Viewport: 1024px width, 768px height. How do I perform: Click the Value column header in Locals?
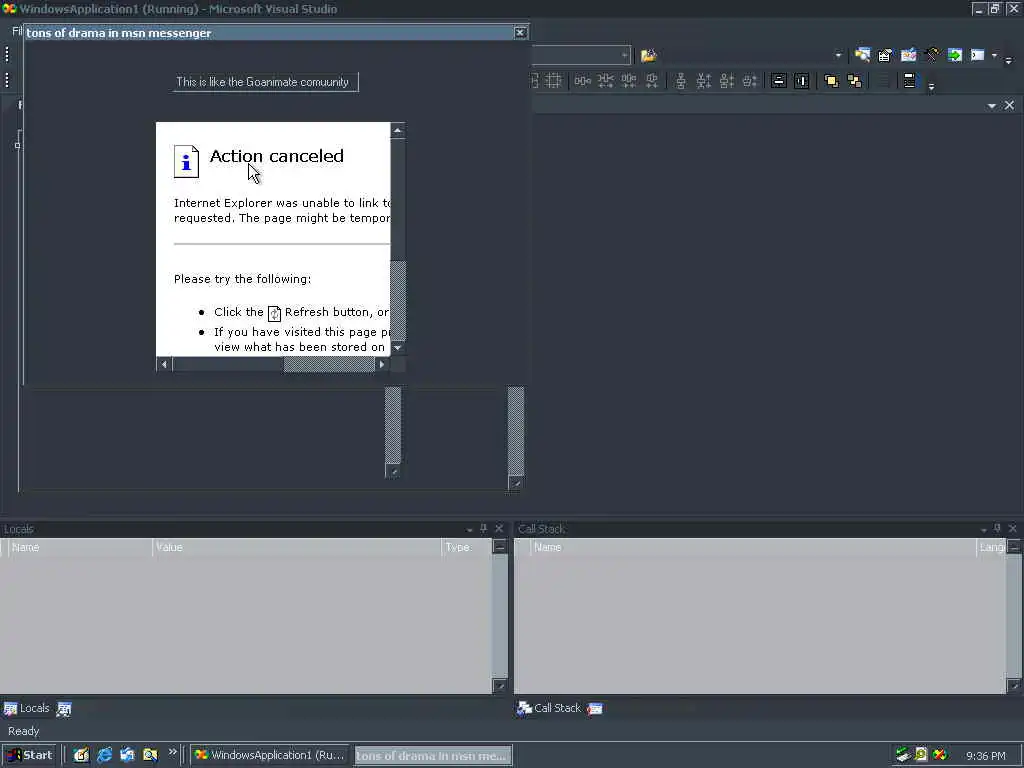coord(297,547)
